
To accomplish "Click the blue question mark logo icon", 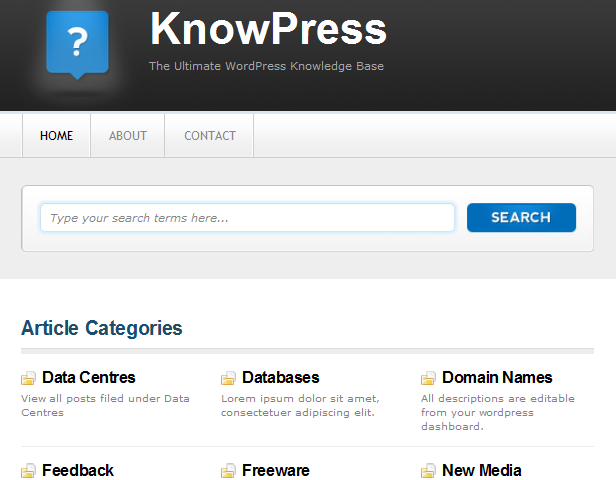I will (x=77, y=45).
